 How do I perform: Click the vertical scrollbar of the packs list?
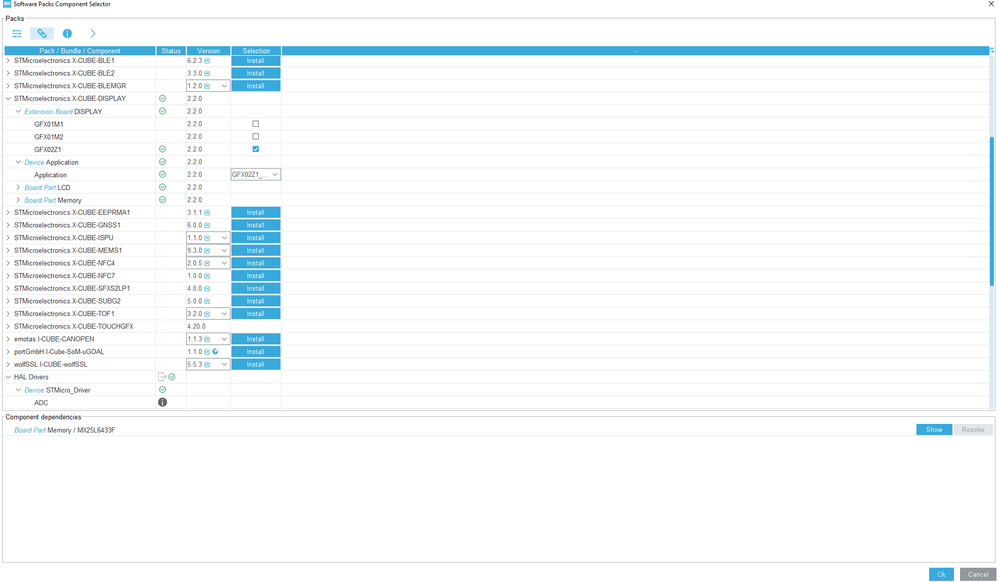point(992,212)
